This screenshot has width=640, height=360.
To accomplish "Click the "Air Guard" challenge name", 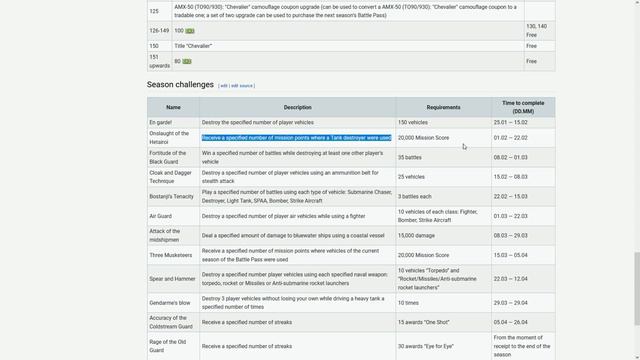I will [x=160, y=216].
